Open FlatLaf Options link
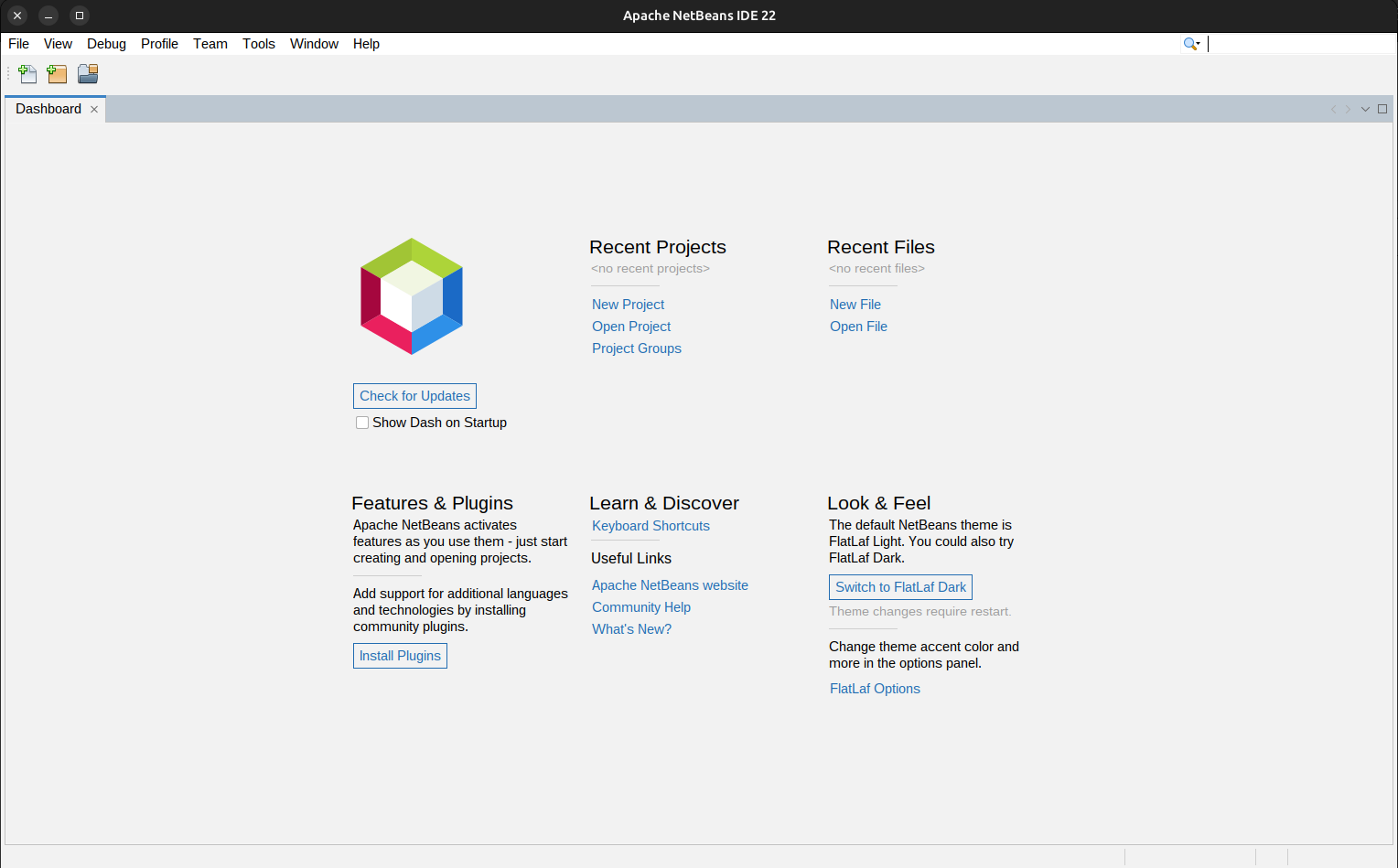 (875, 688)
